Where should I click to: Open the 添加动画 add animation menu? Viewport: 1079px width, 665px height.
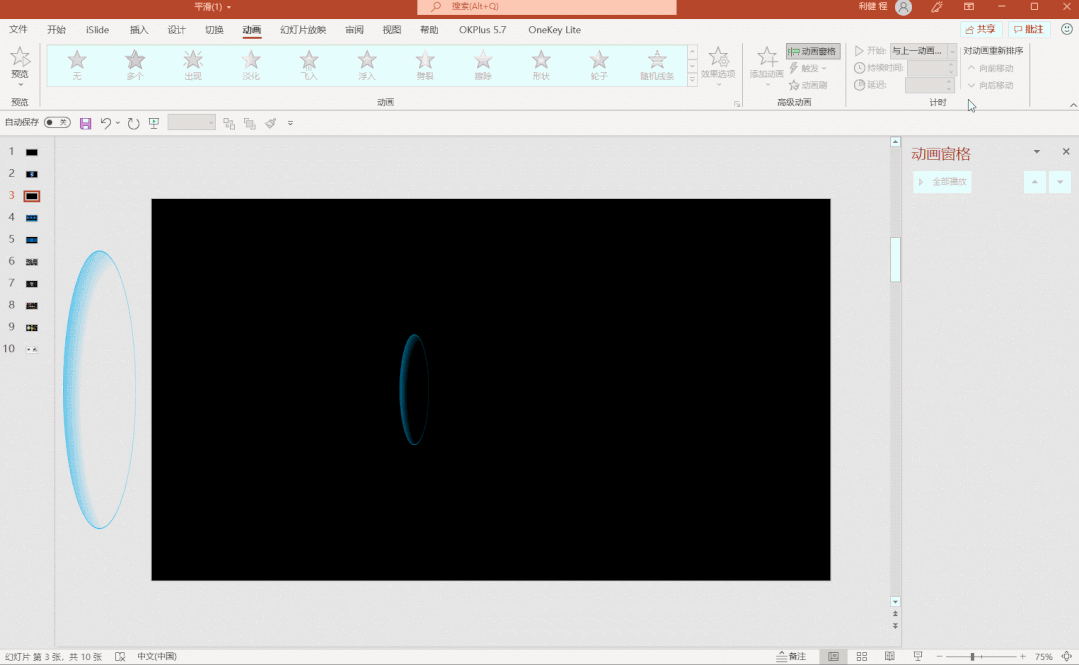[x=767, y=66]
